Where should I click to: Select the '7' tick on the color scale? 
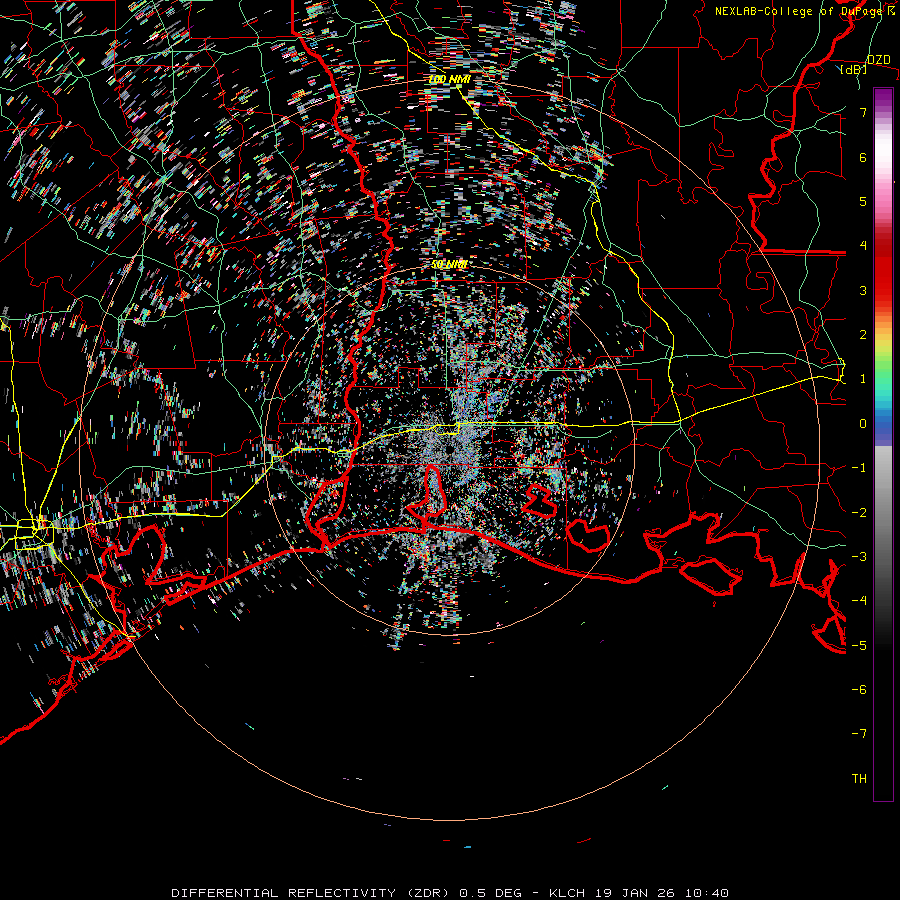863,112
